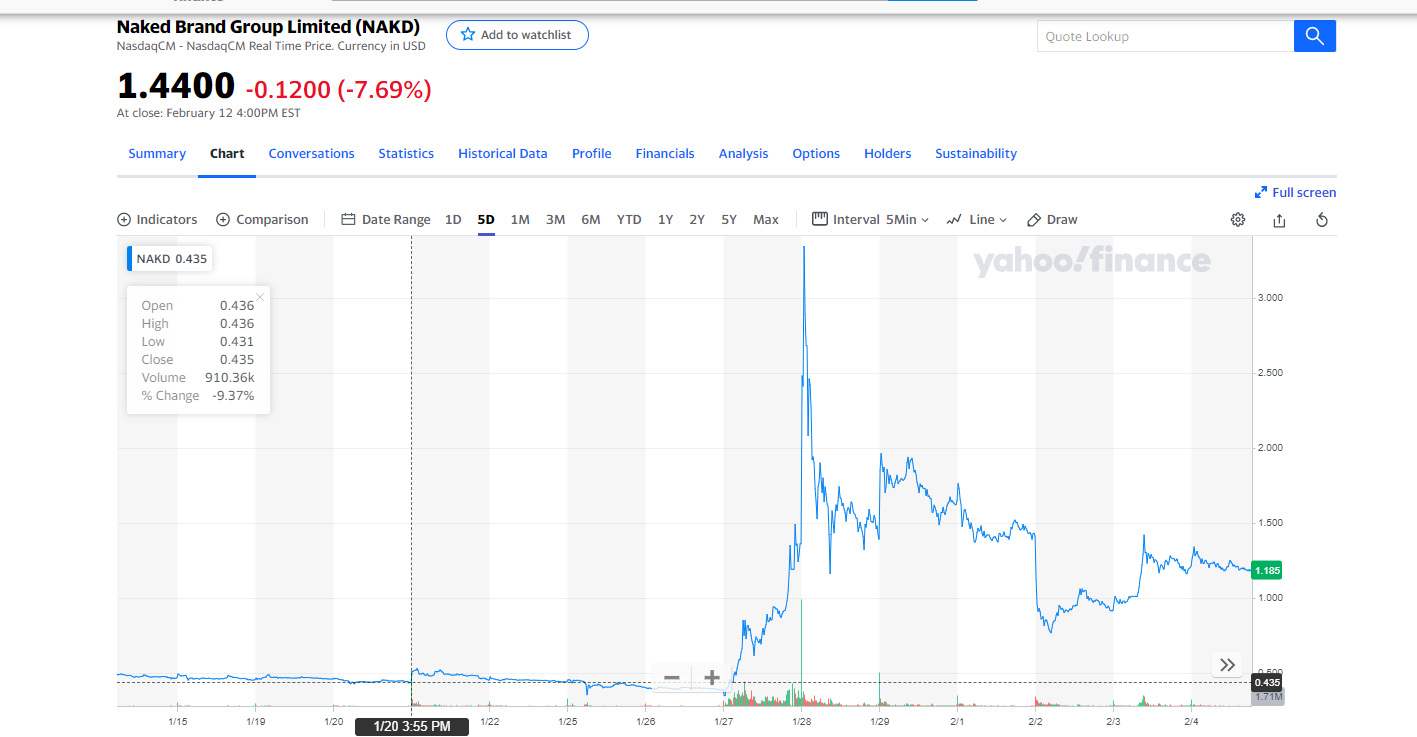Jump to latest data with double-arrow button
Viewport: 1417px width, 737px height.
1228,665
